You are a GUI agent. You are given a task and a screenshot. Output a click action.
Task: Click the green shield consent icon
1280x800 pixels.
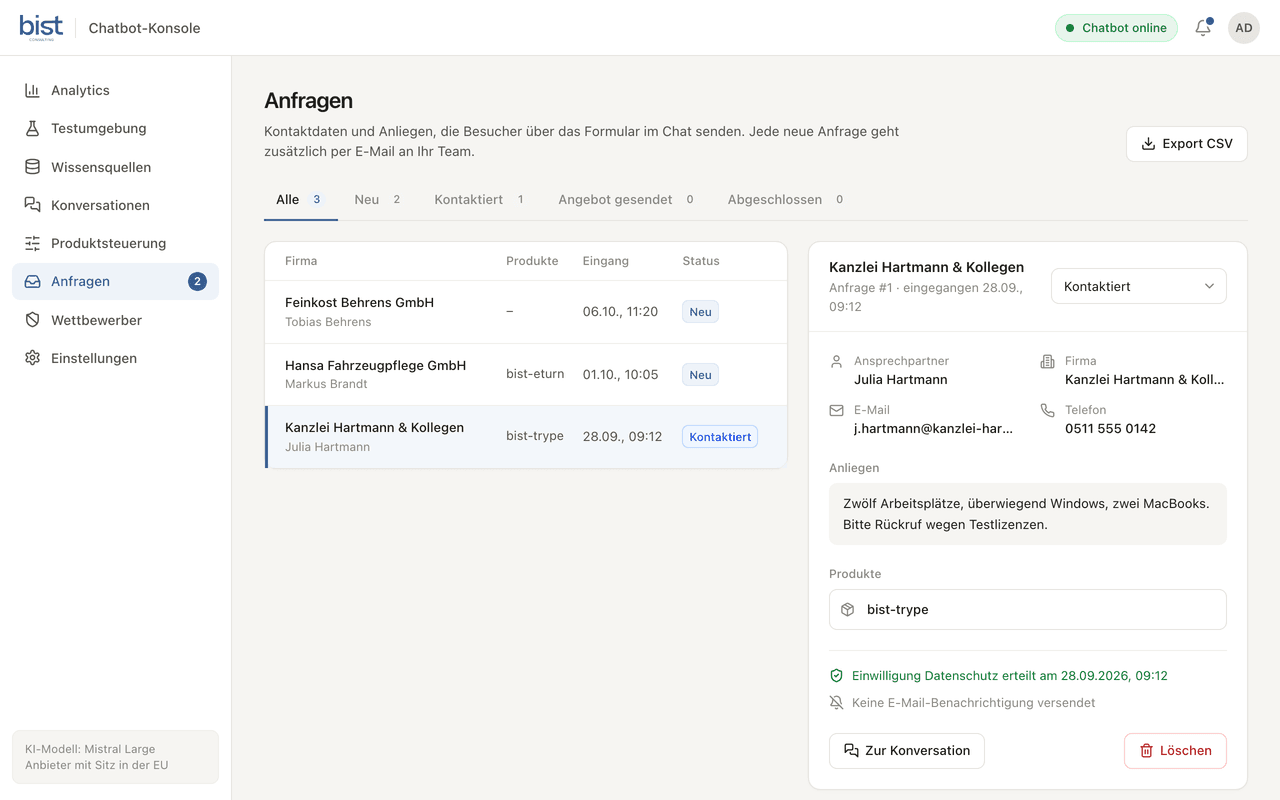point(837,675)
